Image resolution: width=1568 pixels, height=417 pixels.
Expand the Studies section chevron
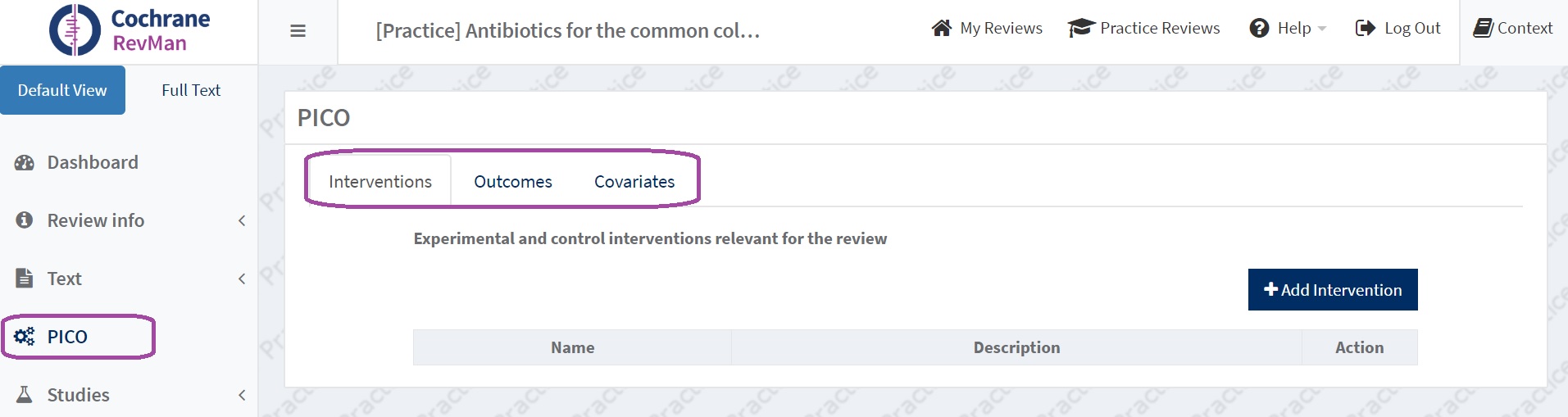[x=242, y=396]
